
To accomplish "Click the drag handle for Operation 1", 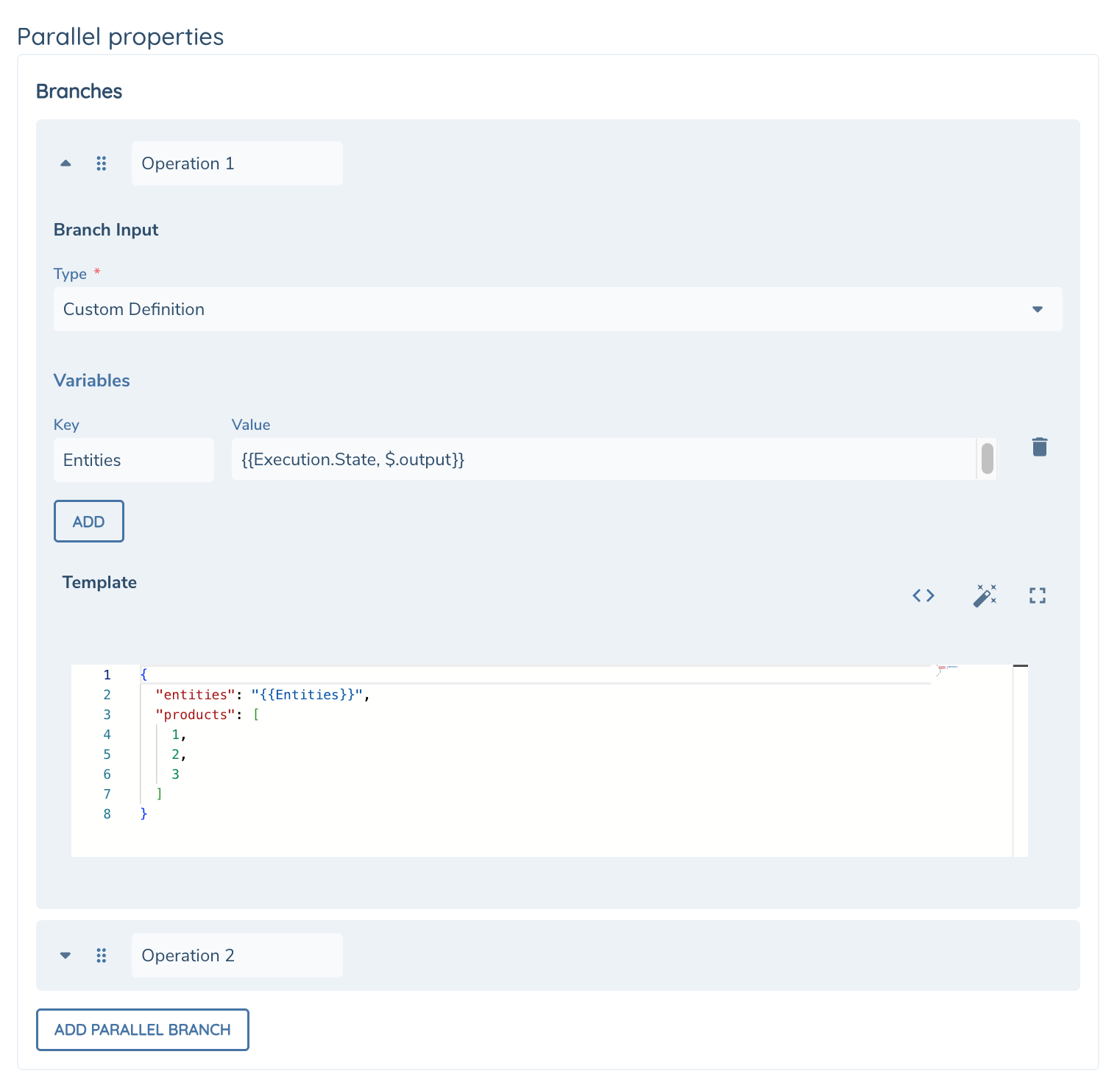I will 102,163.
